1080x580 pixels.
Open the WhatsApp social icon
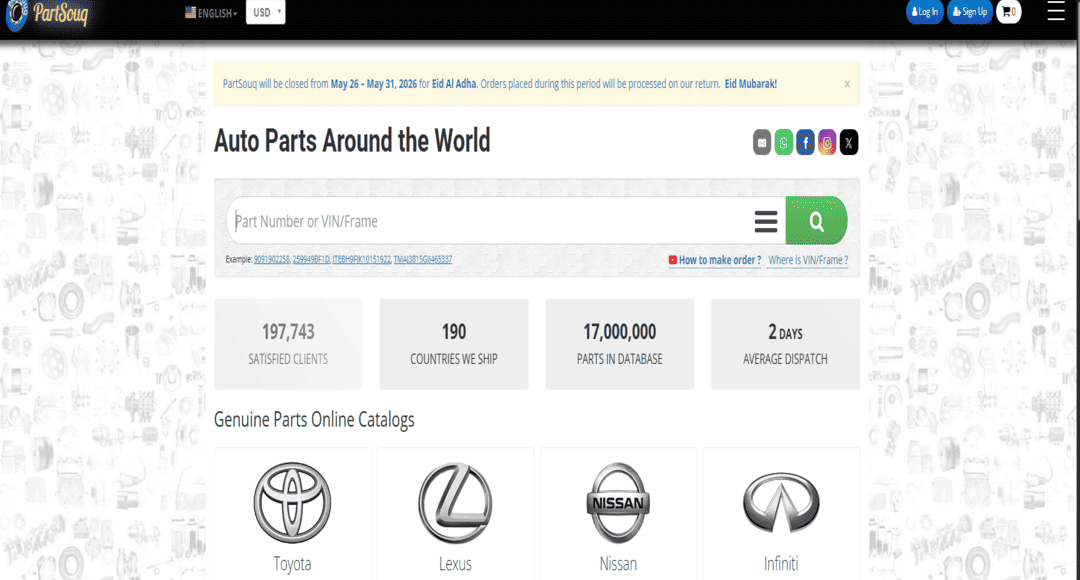[x=784, y=143]
